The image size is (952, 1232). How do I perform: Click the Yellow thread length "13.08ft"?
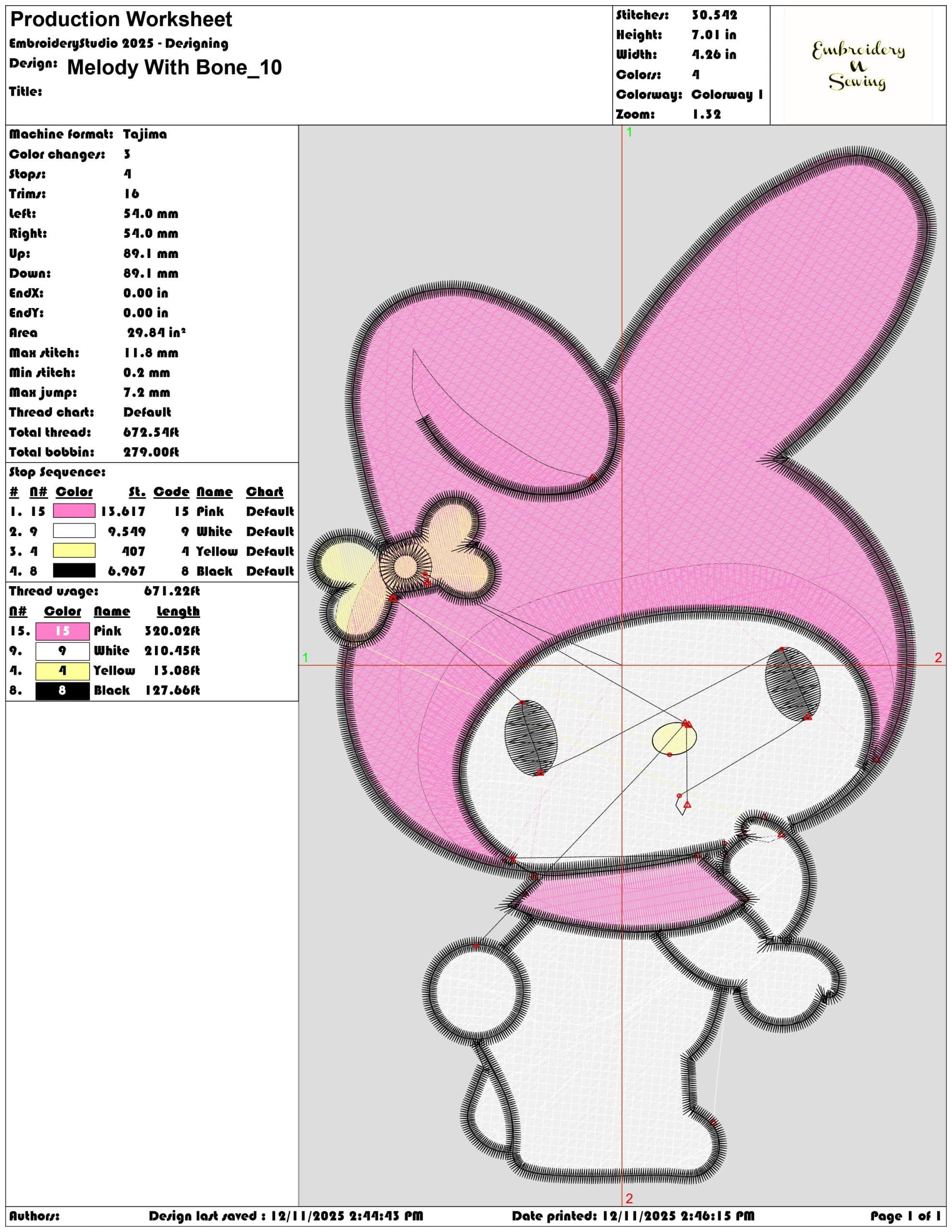177,671
